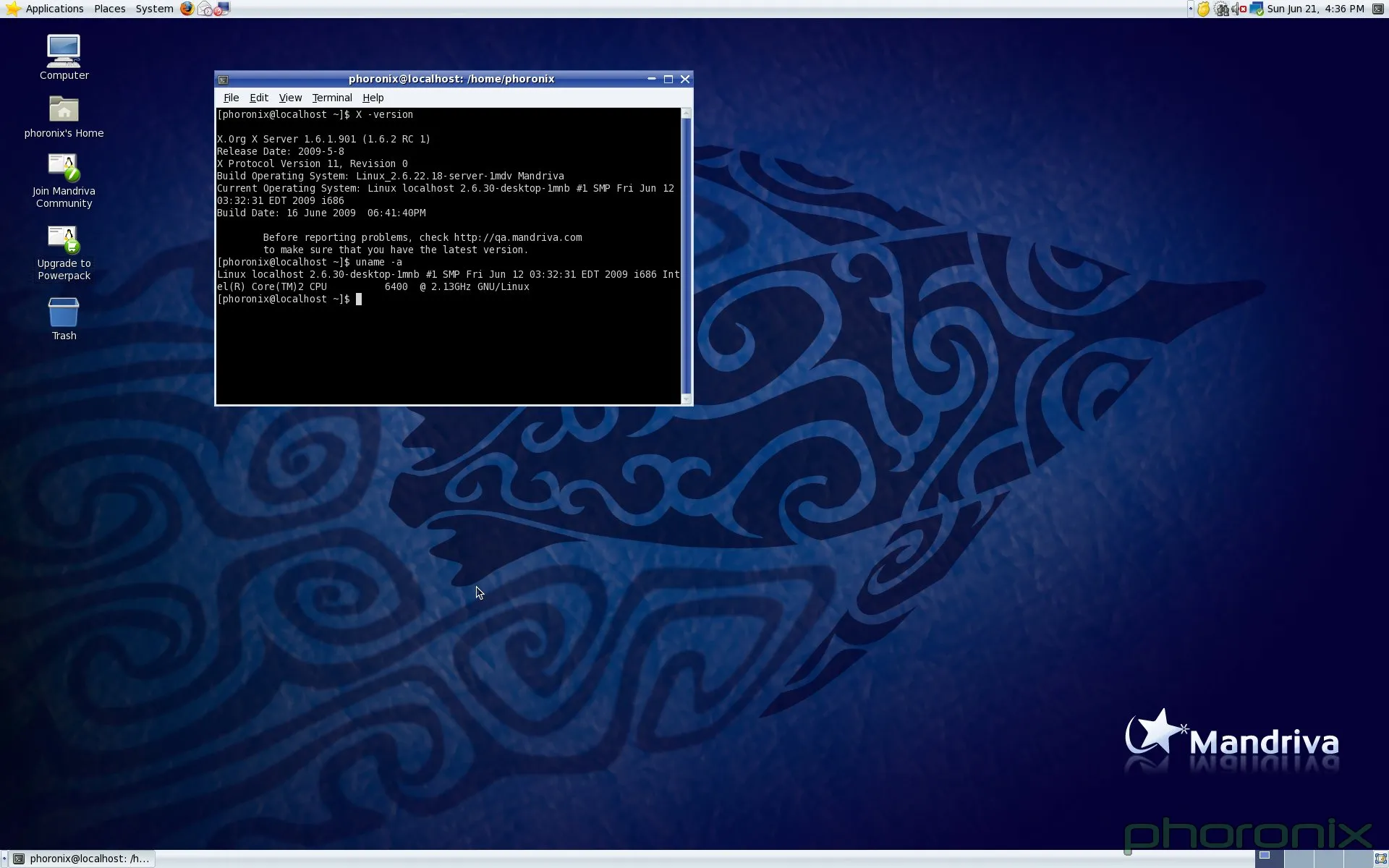
Task: Click the 'X -version' command text
Action: (x=384, y=114)
